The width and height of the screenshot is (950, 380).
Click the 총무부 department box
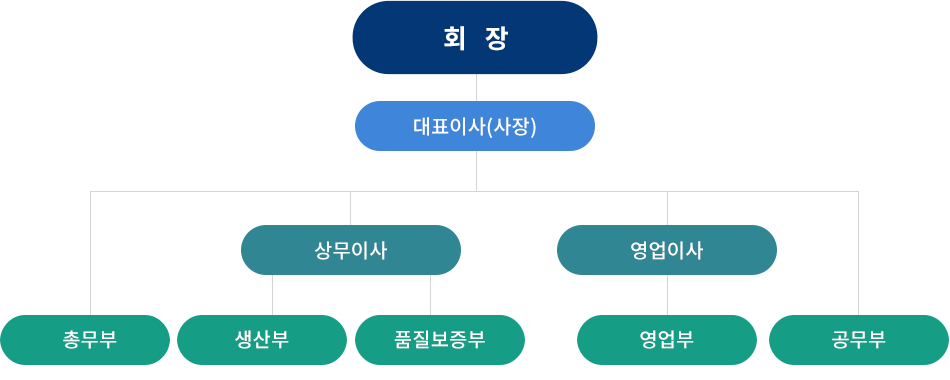pyautogui.click(x=85, y=340)
